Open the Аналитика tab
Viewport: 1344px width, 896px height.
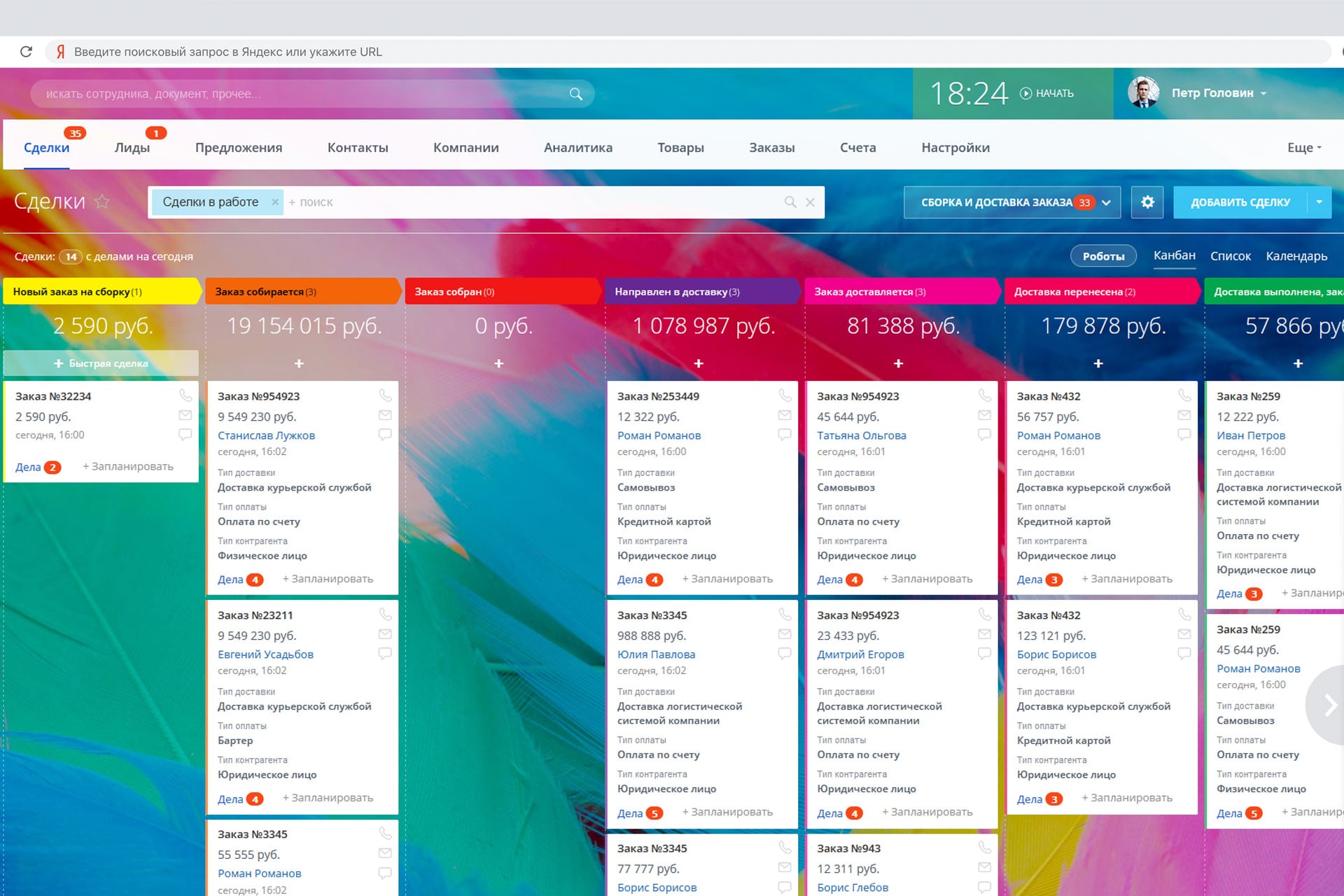coord(577,148)
